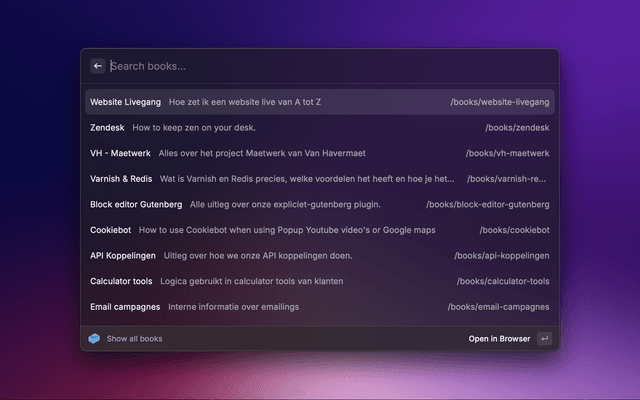Choose the Email campagnes book
The width and height of the screenshot is (640, 400).
tap(124, 307)
